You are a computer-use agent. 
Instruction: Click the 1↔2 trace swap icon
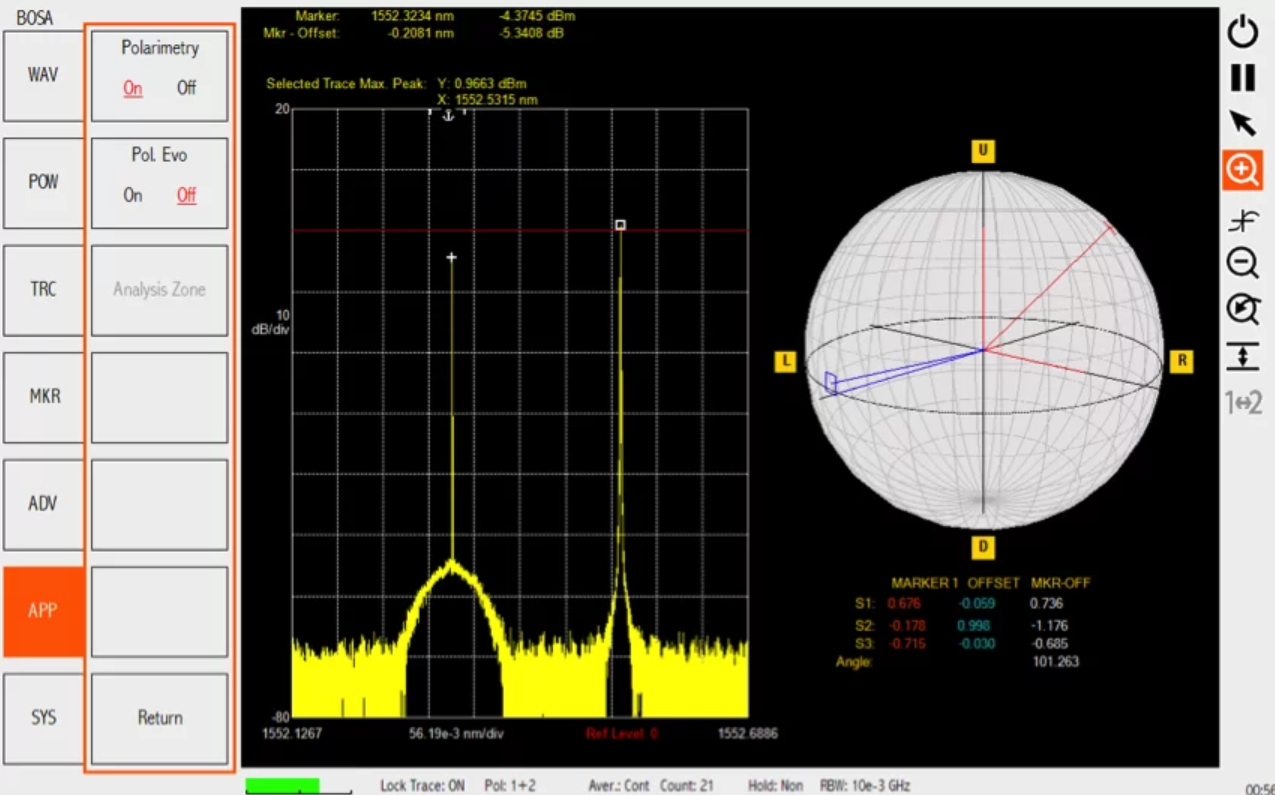pyautogui.click(x=1243, y=403)
